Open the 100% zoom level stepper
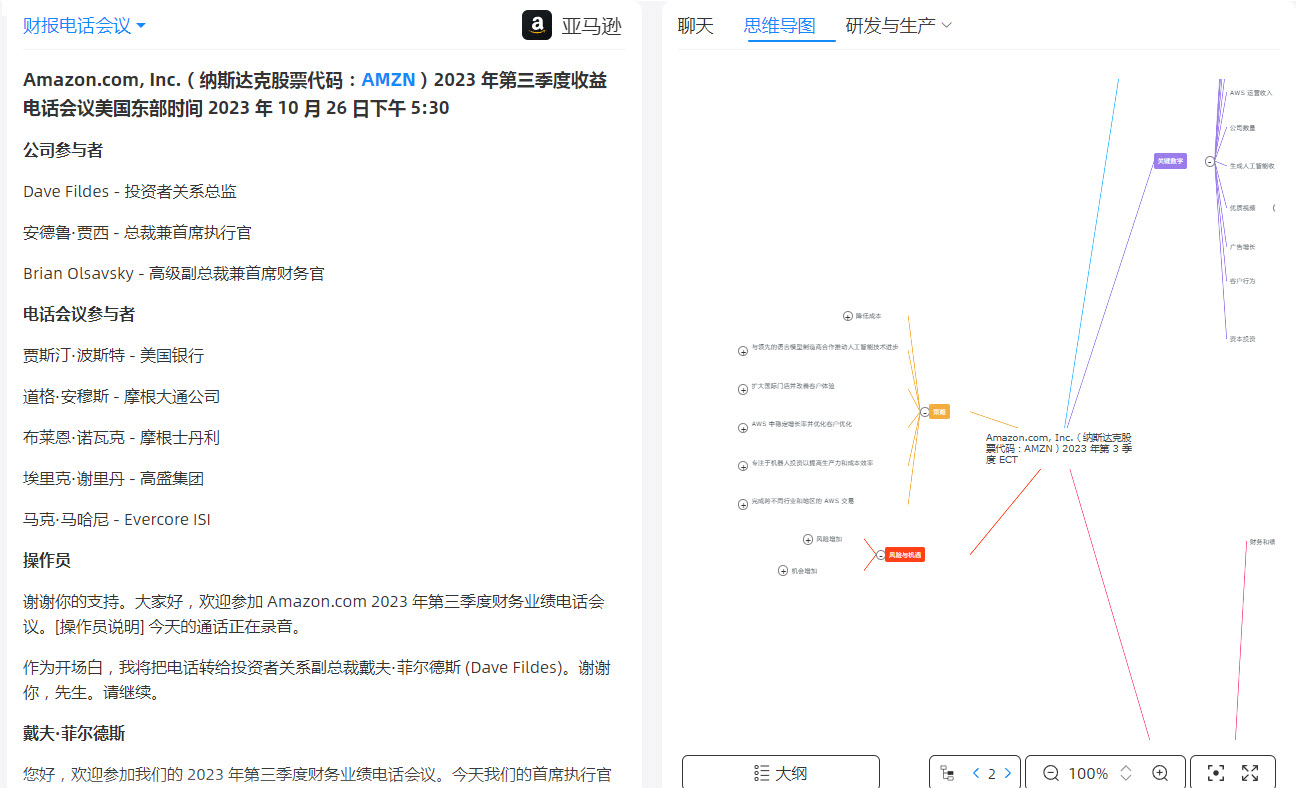This screenshot has width=1296, height=788. pyautogui.click(x=1126, y=773)
